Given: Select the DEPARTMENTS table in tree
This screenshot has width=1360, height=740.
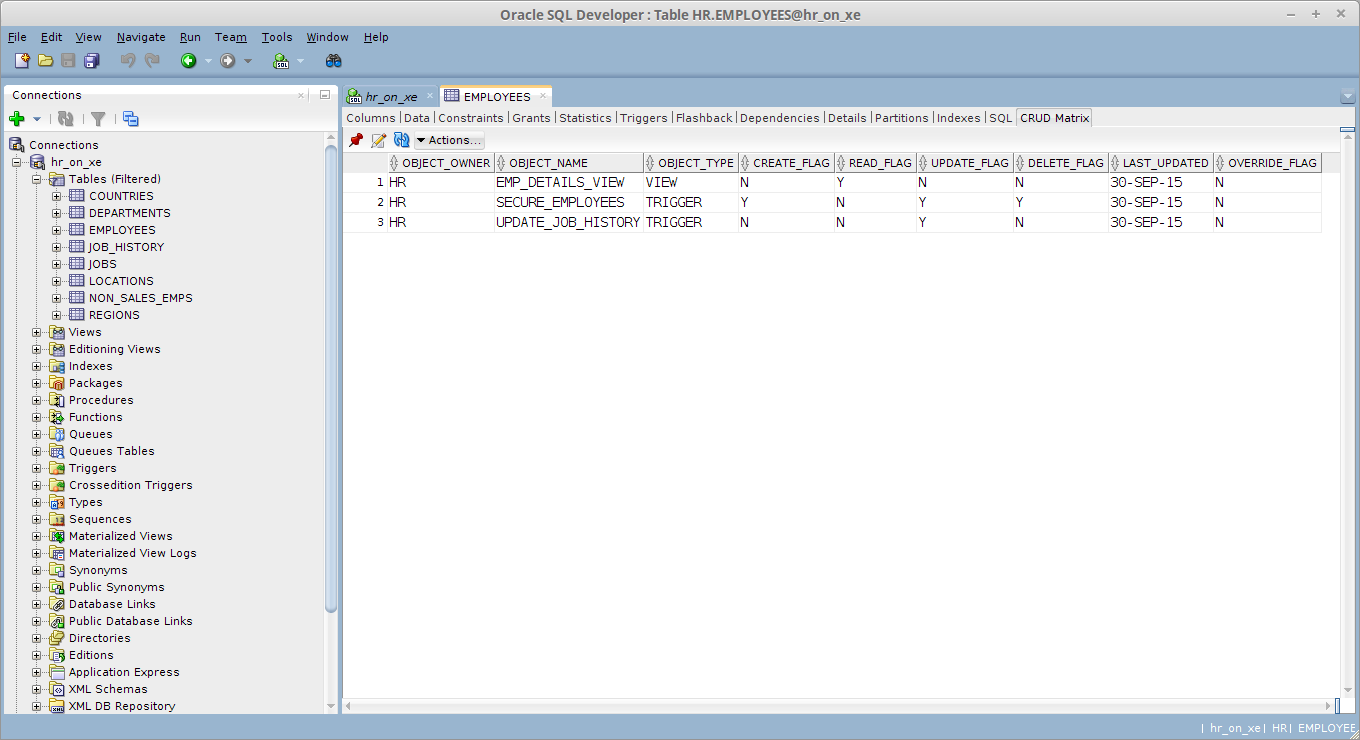Looking at the screenshot, I should 129,213.
